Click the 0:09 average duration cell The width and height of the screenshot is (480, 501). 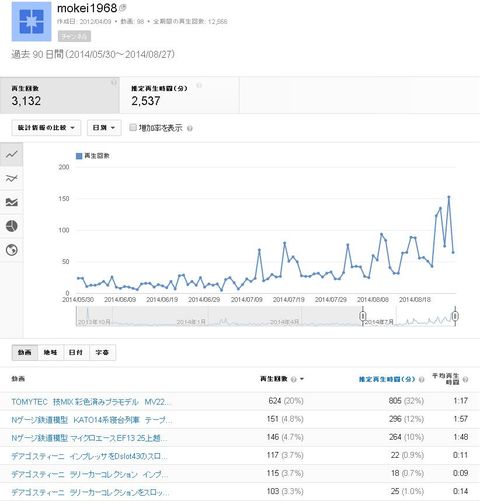pos(461,473)
